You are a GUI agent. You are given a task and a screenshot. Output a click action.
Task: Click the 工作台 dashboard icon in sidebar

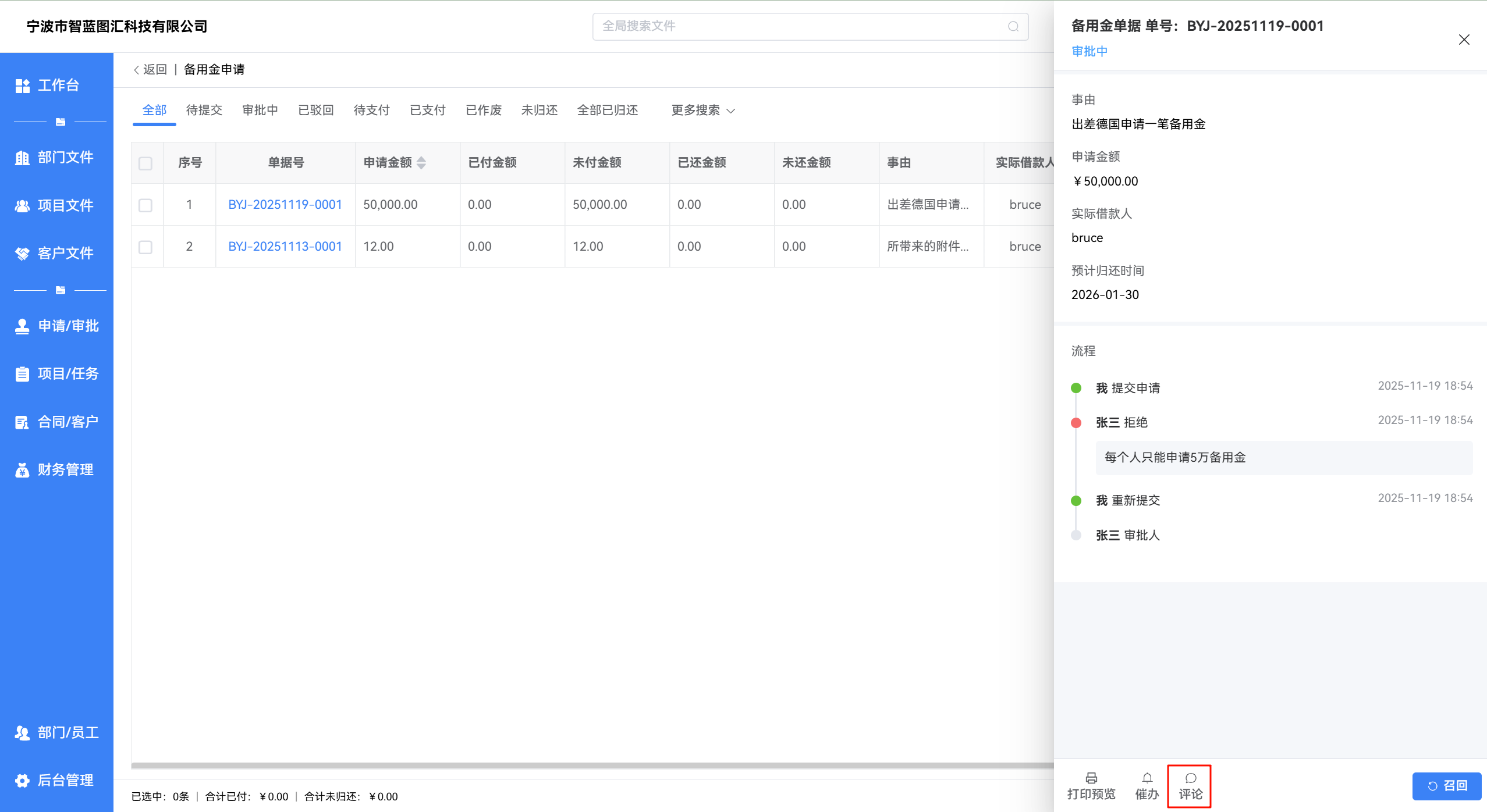click(22, 86)
